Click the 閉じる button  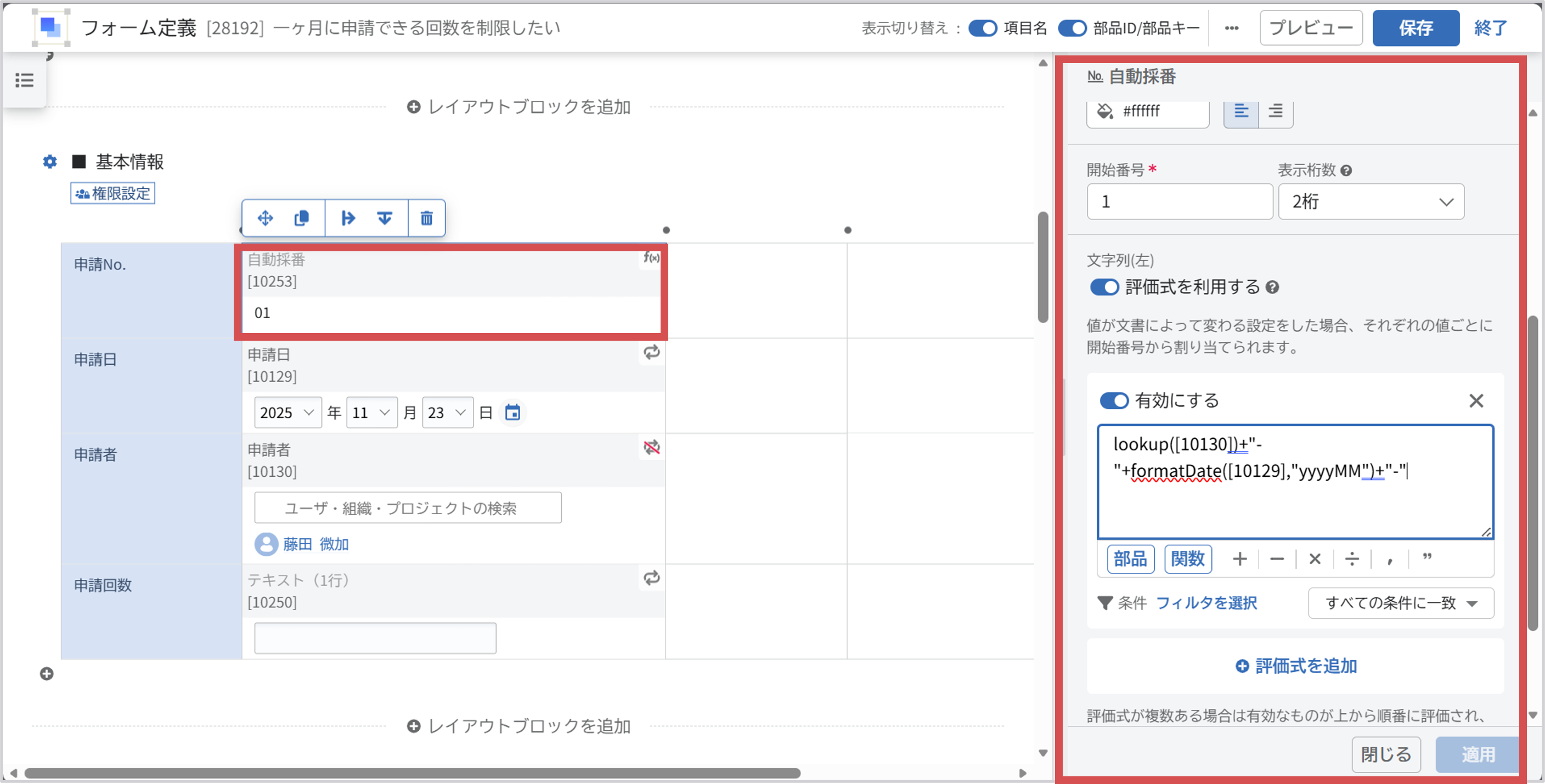[1386, 754]
